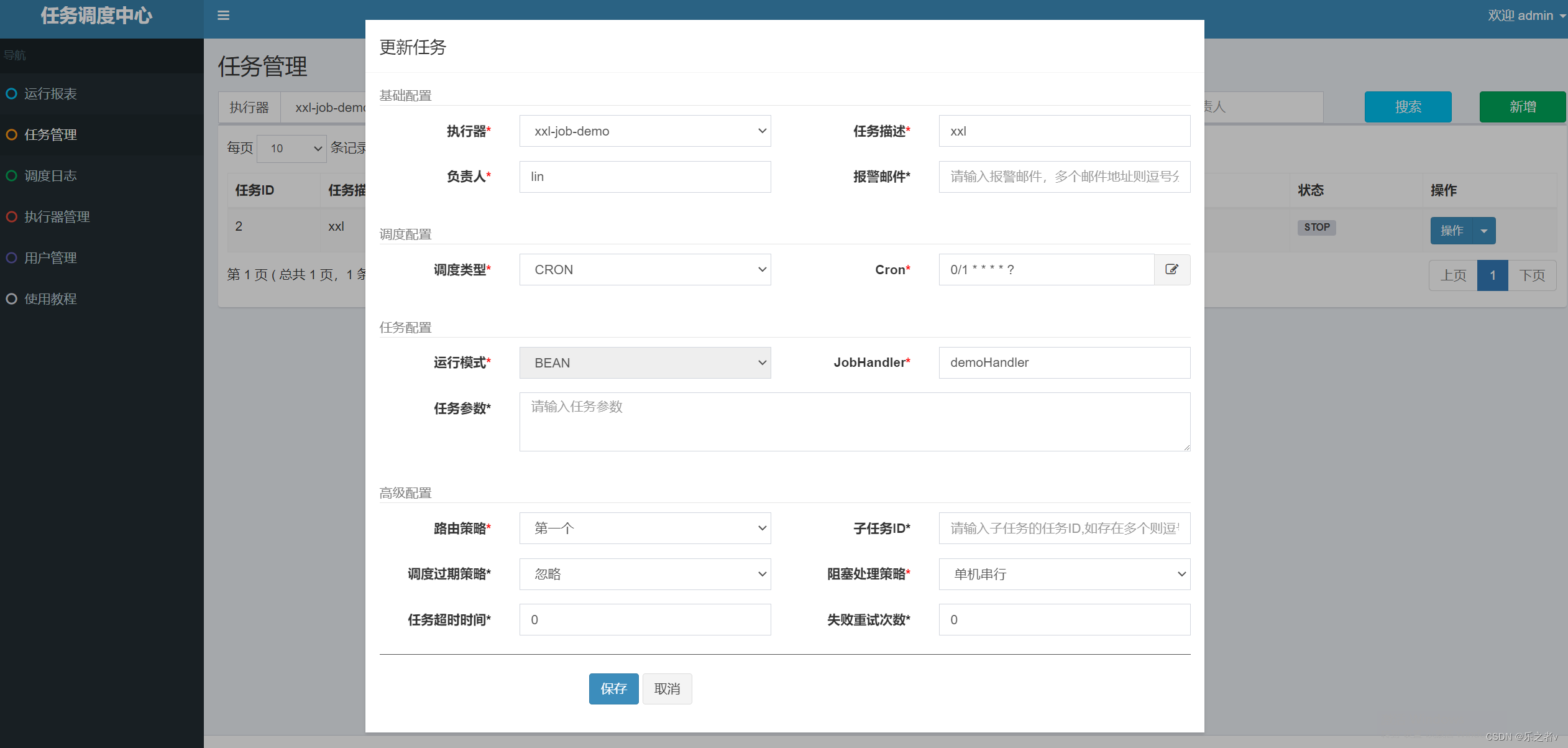Open the 阻塞处理策略 dropdown

coord(1065,574)
